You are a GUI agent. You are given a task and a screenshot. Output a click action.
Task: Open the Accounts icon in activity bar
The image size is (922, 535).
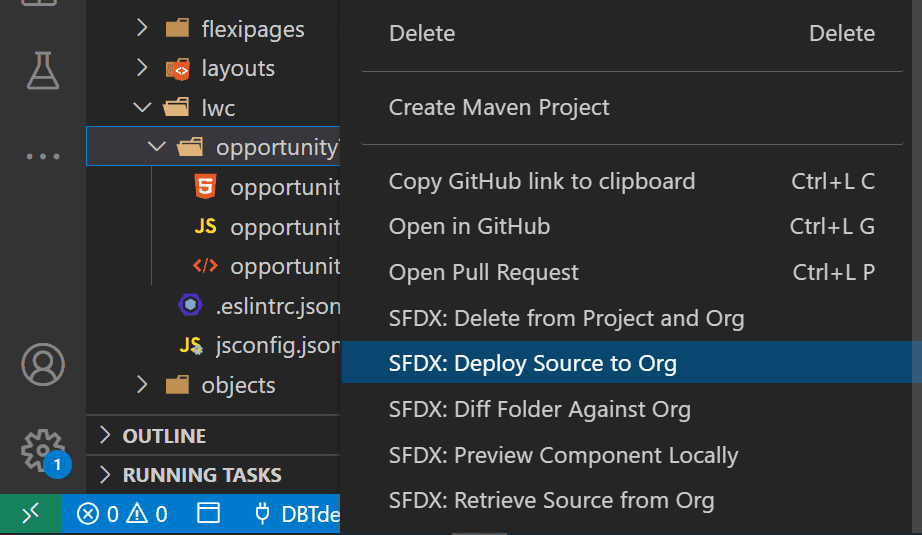coord(43,365)
